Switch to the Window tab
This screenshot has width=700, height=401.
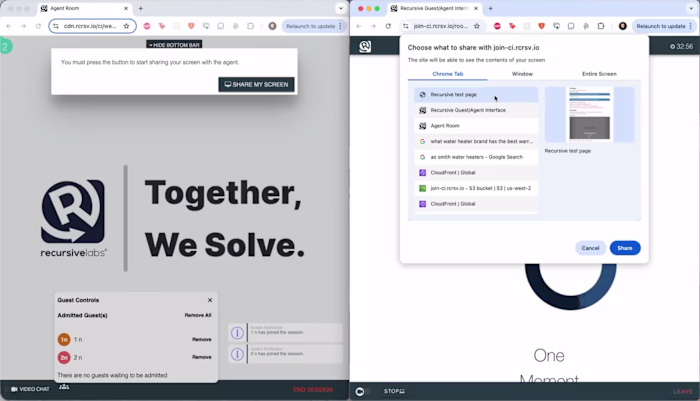point(522,74)
